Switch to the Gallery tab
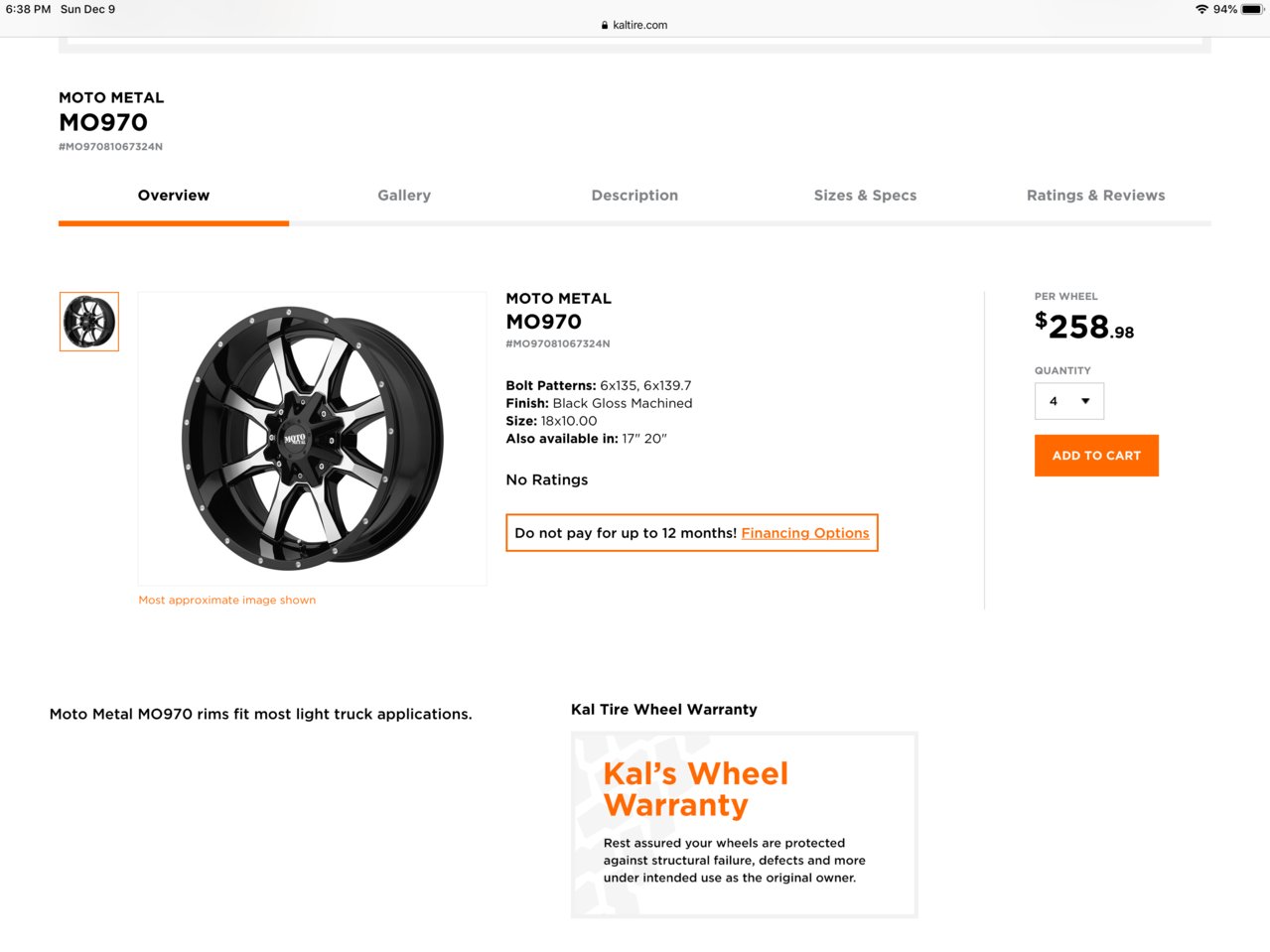The height and width of the screenshot is (952, 1270). click(404, 196)
